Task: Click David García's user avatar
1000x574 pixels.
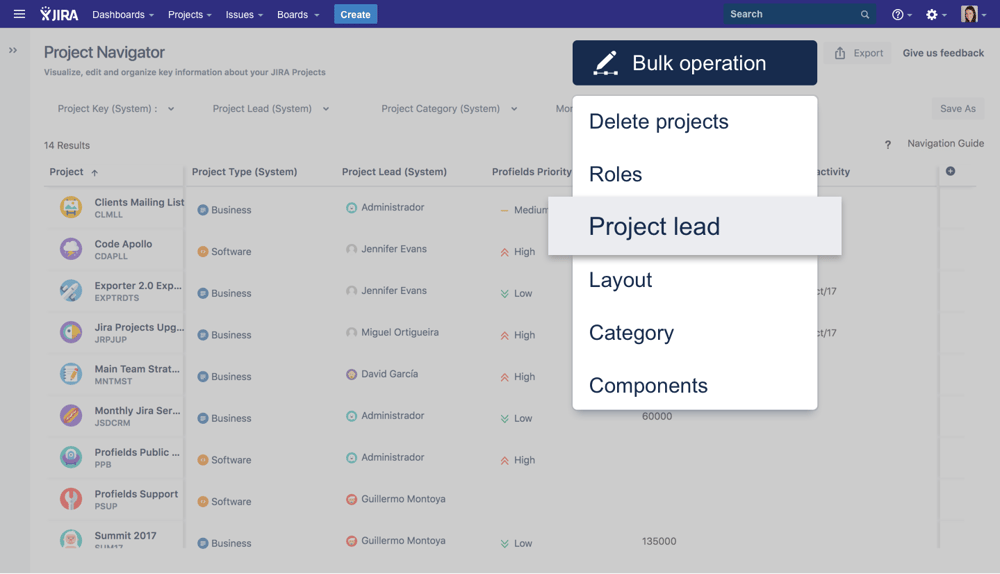Action: (351, 374)
